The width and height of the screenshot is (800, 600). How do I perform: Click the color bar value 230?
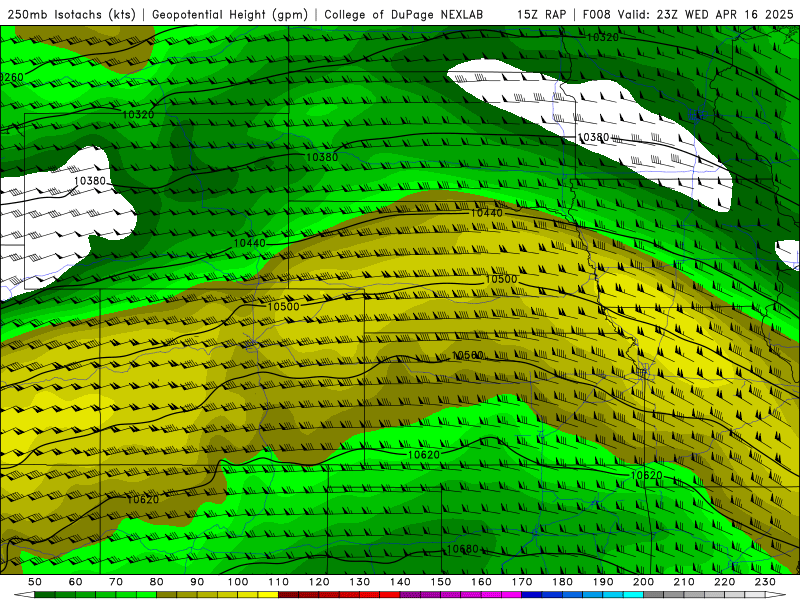point(765,582)
